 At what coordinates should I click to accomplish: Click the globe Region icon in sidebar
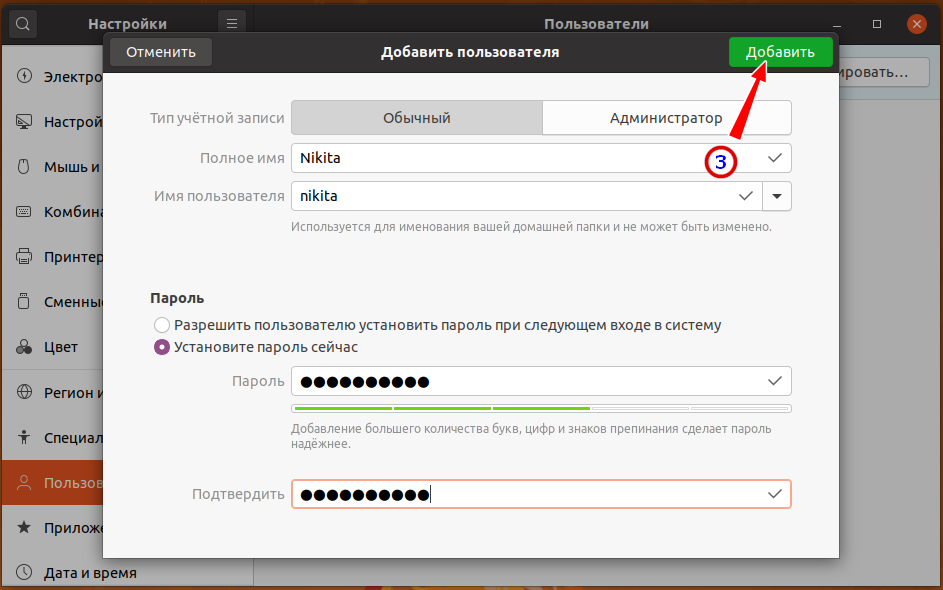(x=25, y=393)
